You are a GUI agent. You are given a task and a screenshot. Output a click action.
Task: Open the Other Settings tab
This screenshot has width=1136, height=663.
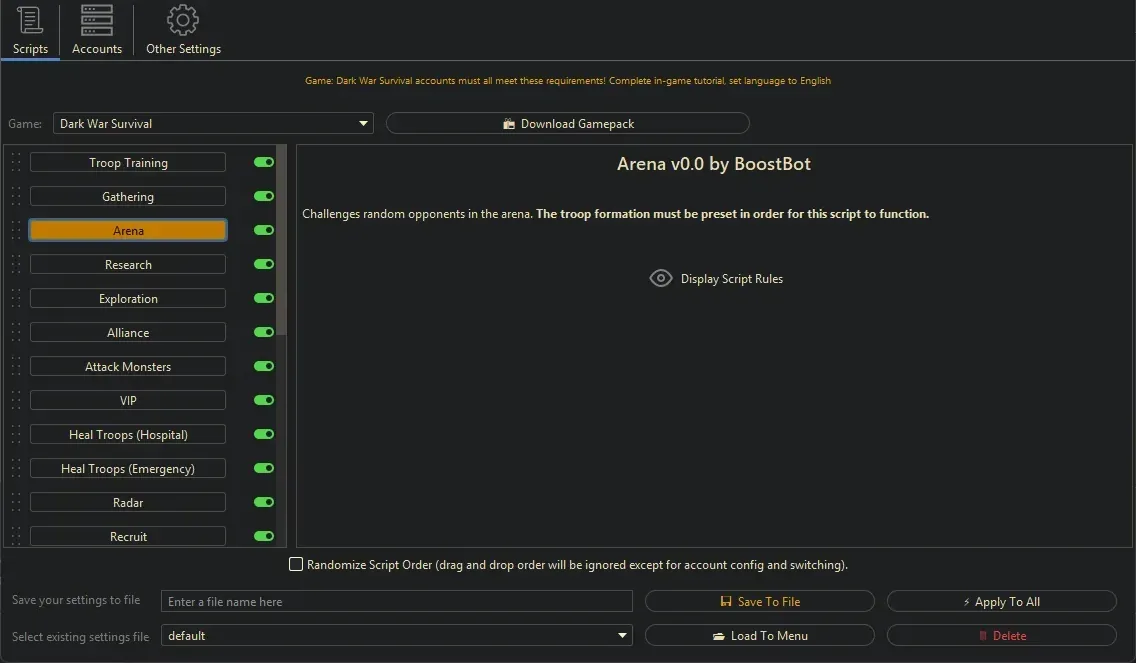[183, 30]
